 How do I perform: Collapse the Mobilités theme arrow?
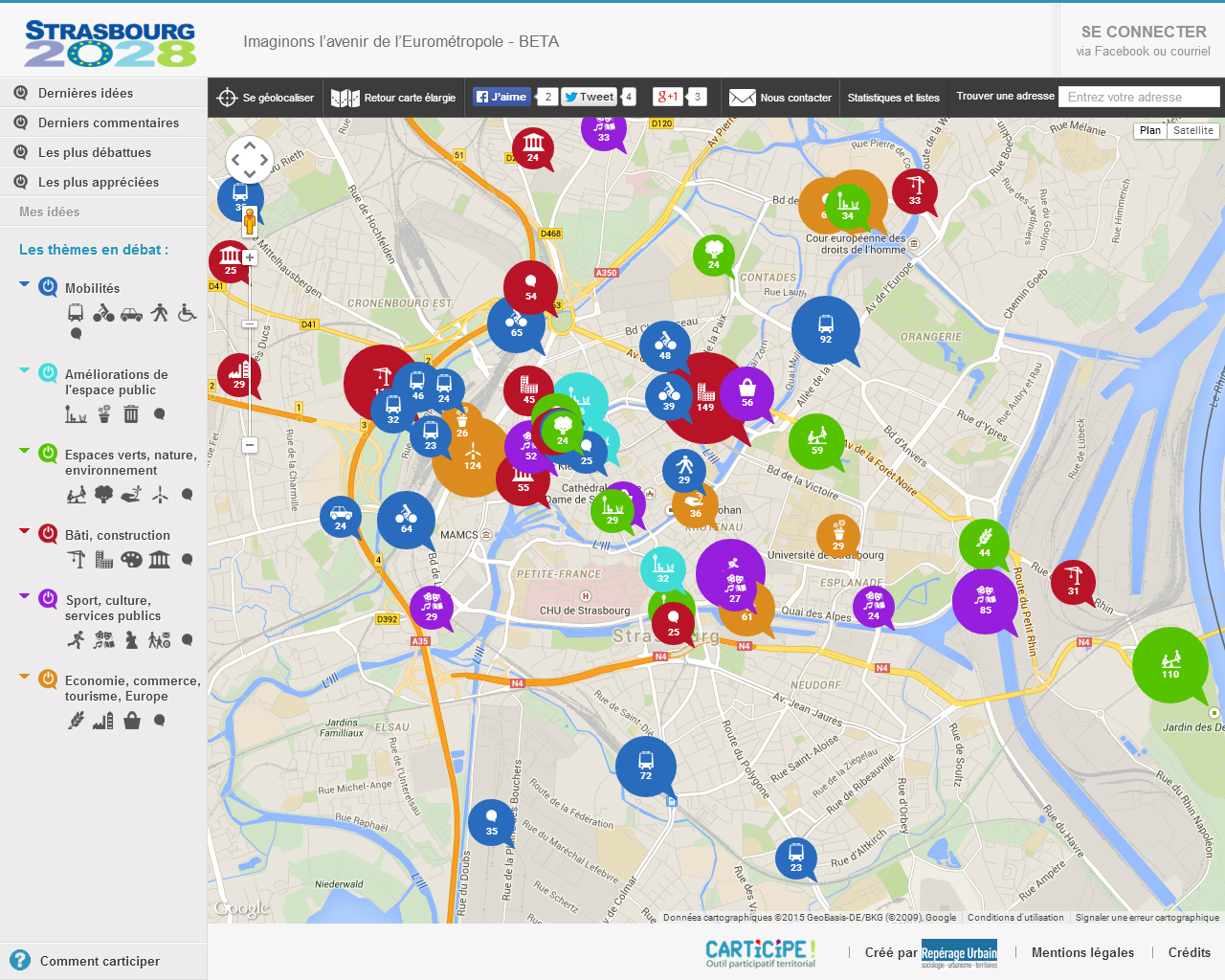[25, 284]
